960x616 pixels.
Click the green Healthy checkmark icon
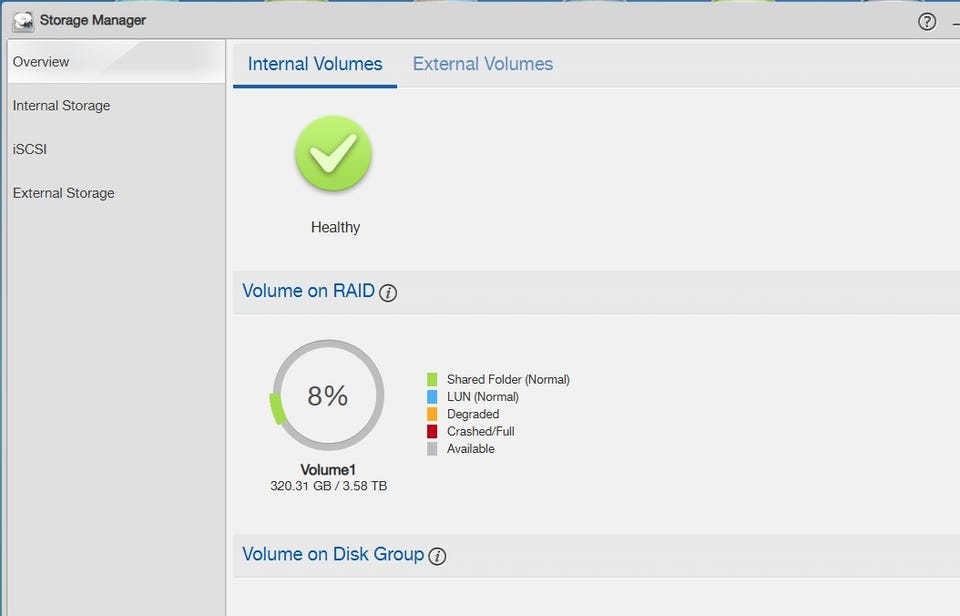(x=333, y=154)
